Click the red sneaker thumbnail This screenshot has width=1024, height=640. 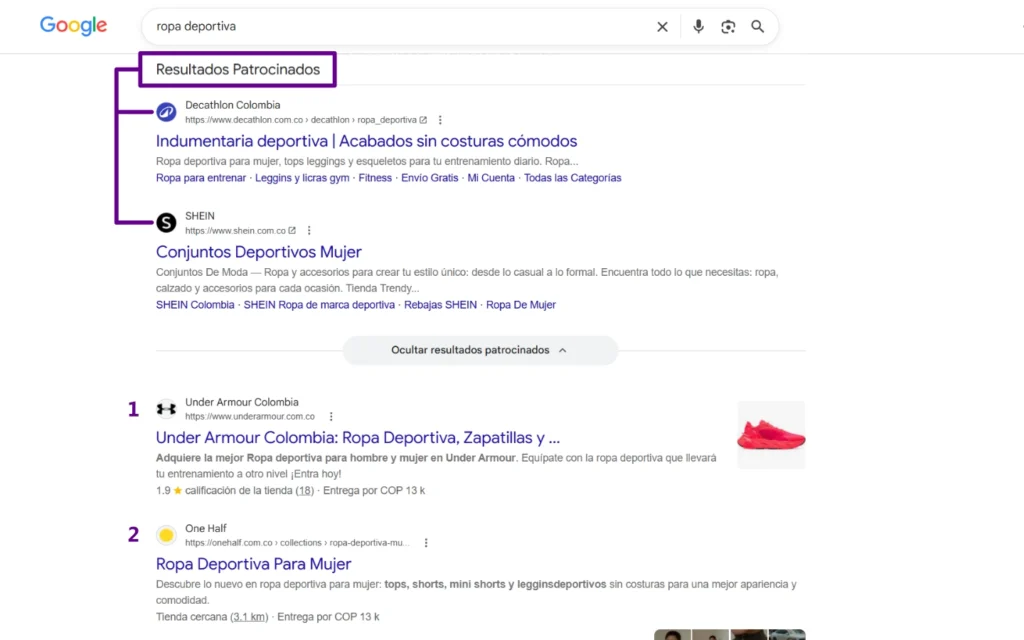771,434
